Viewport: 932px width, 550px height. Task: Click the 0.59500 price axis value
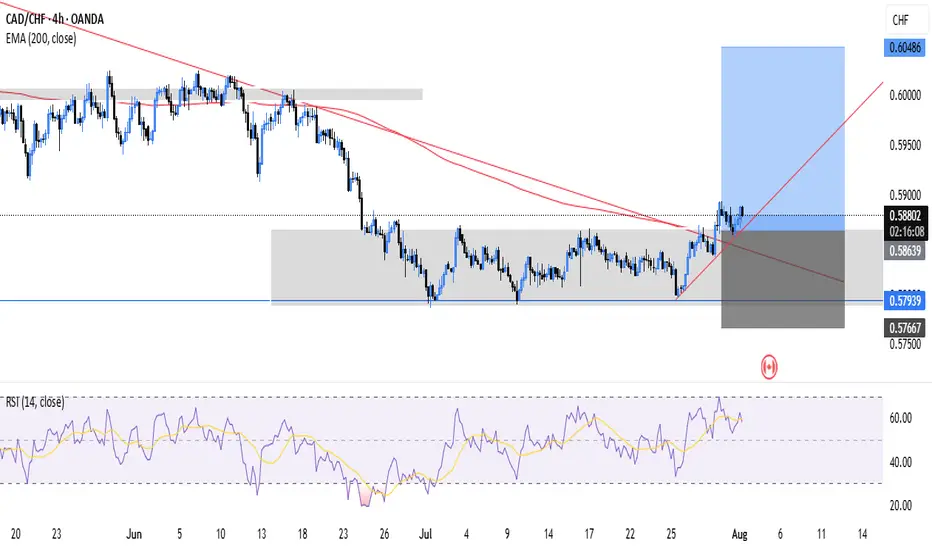[x=905, y=146]
